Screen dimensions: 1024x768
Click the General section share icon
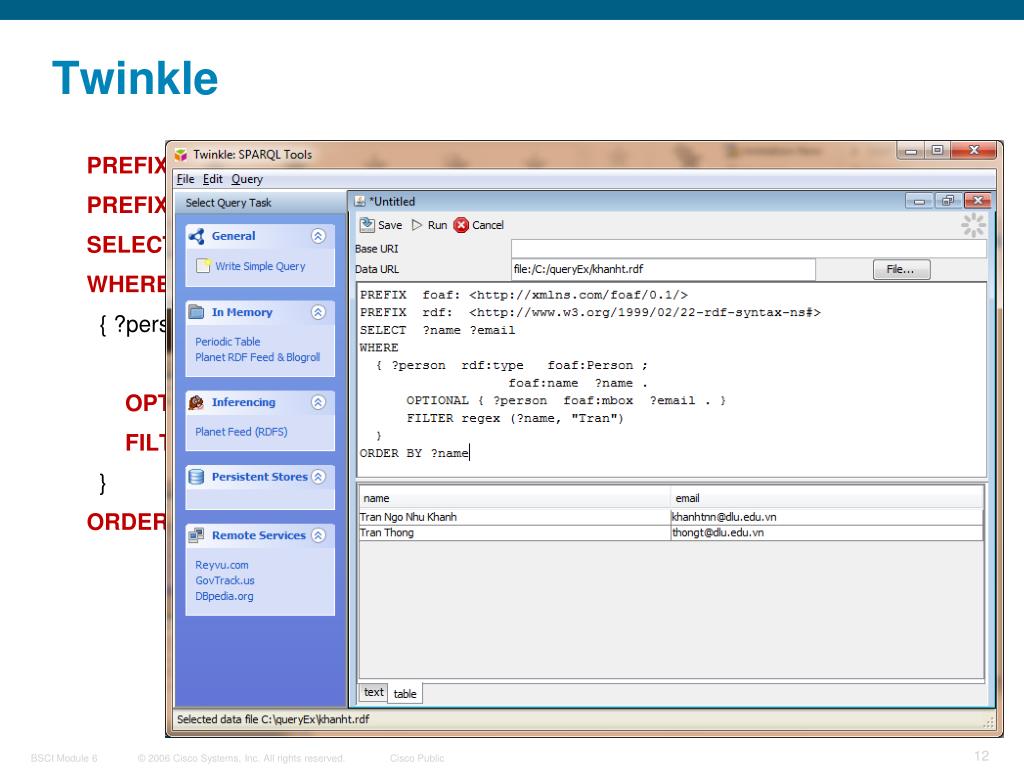coord(197,236)
